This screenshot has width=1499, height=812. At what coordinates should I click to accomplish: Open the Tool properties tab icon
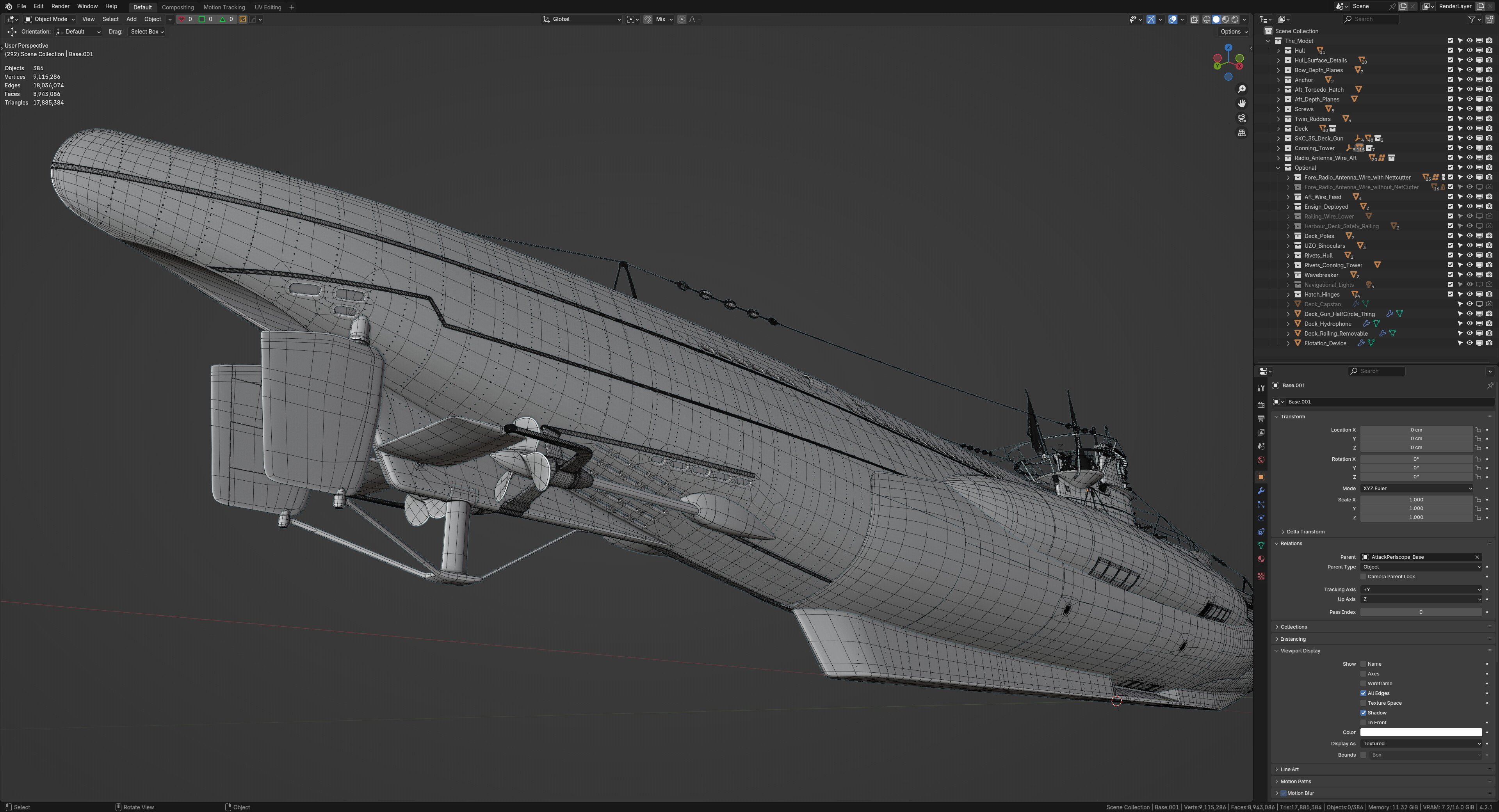[1261, 388]
